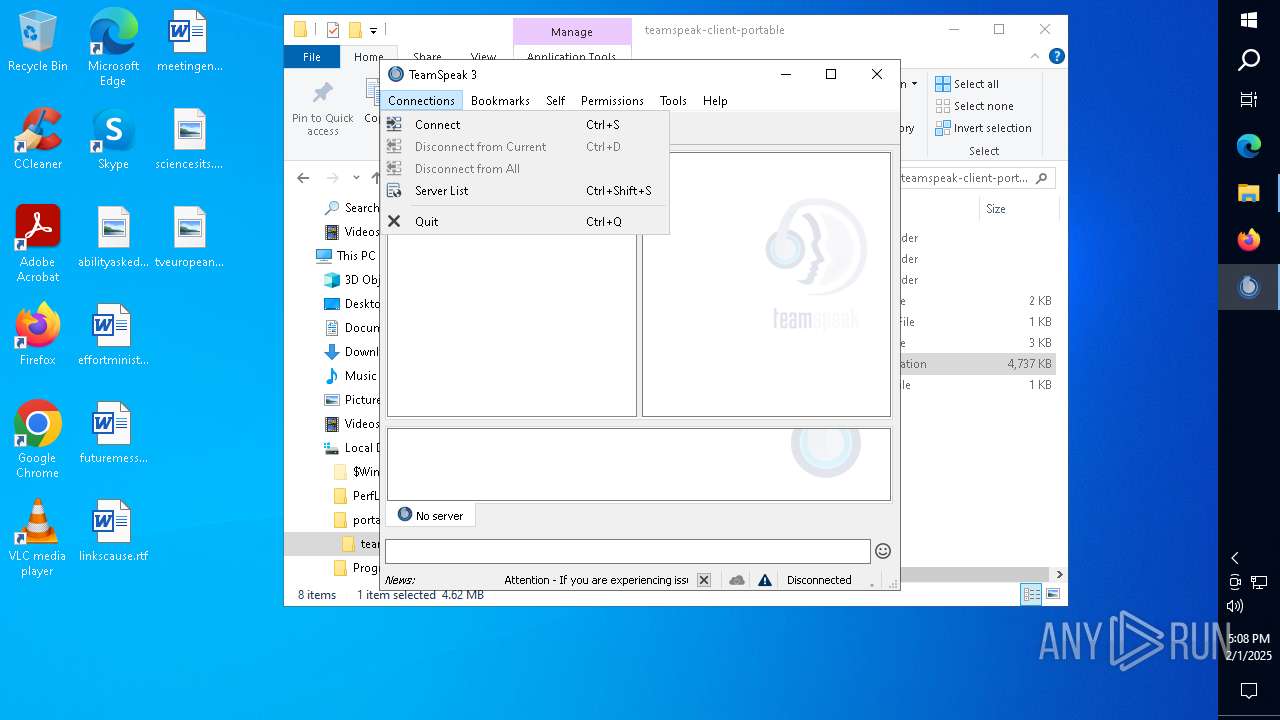
Task: Open File Explorer from taskbar
Action: tap(1249, 193)
